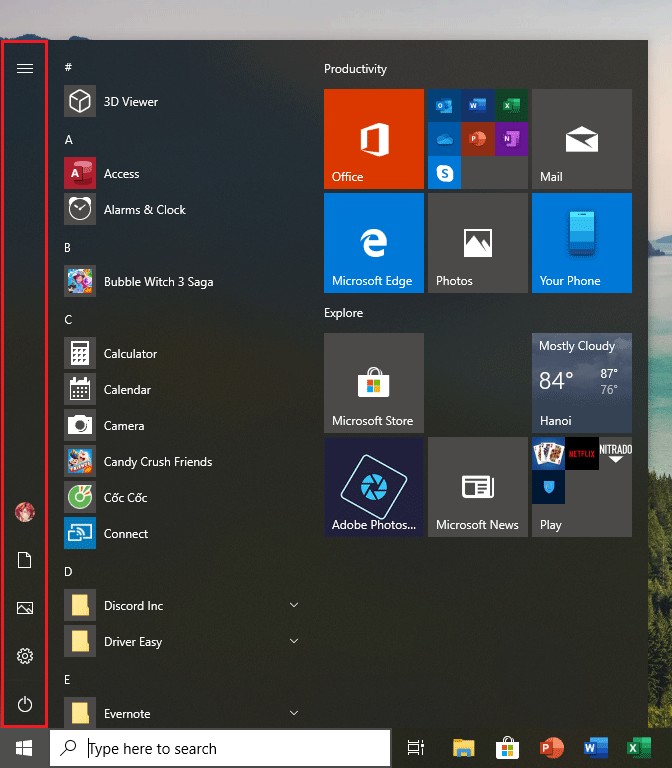
Task: Click the Explore group heading
Action: point(343,313)
